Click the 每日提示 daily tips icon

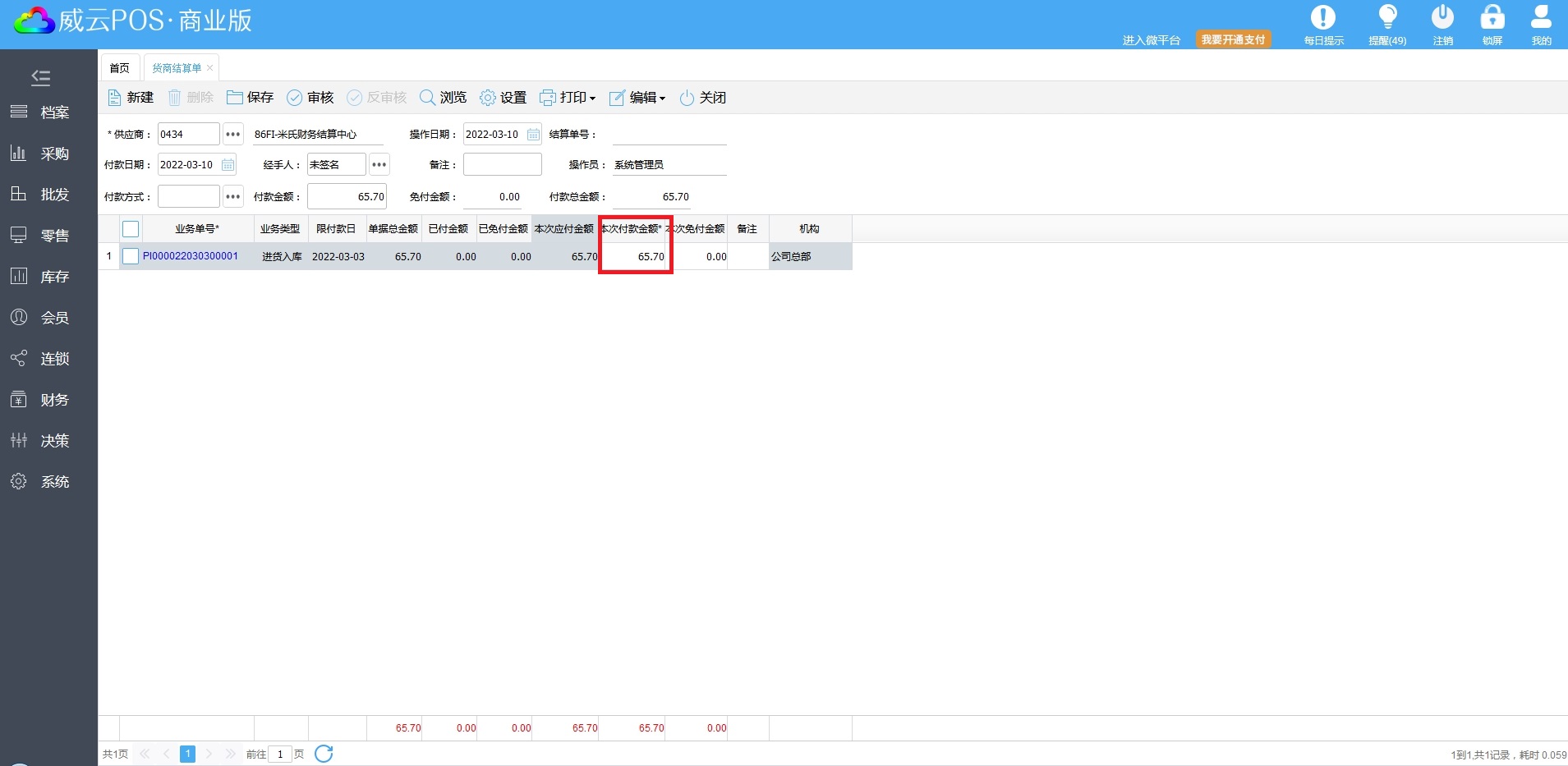coord(1322,18)
